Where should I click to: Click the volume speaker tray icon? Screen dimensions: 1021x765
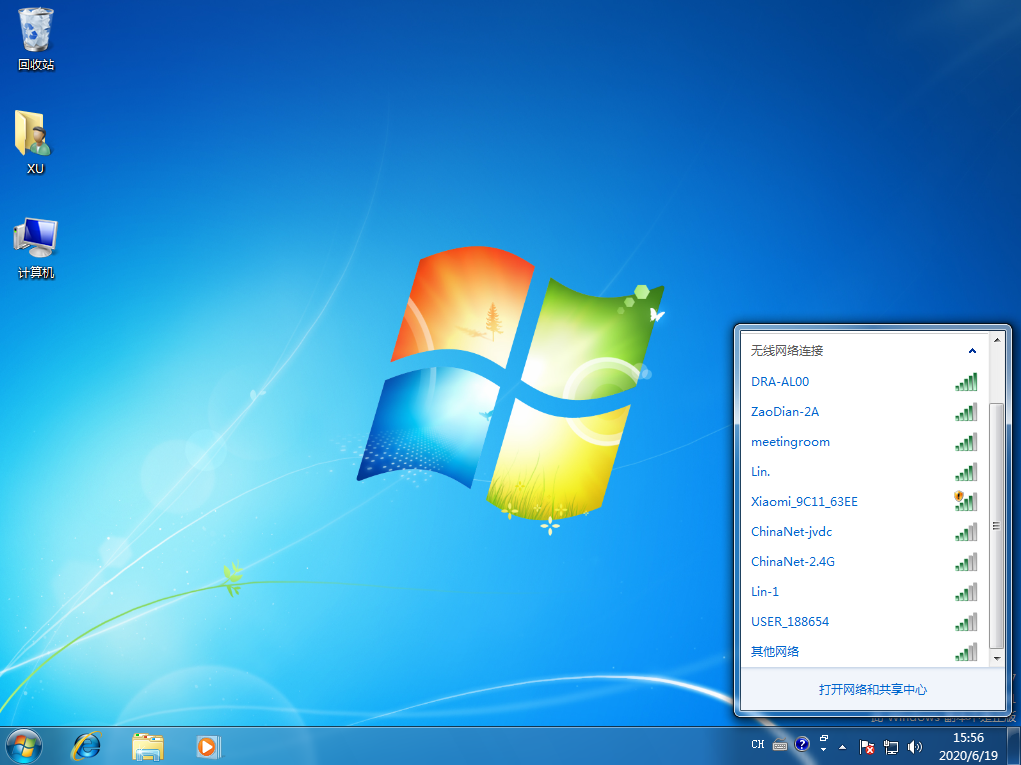click(914, 746)
